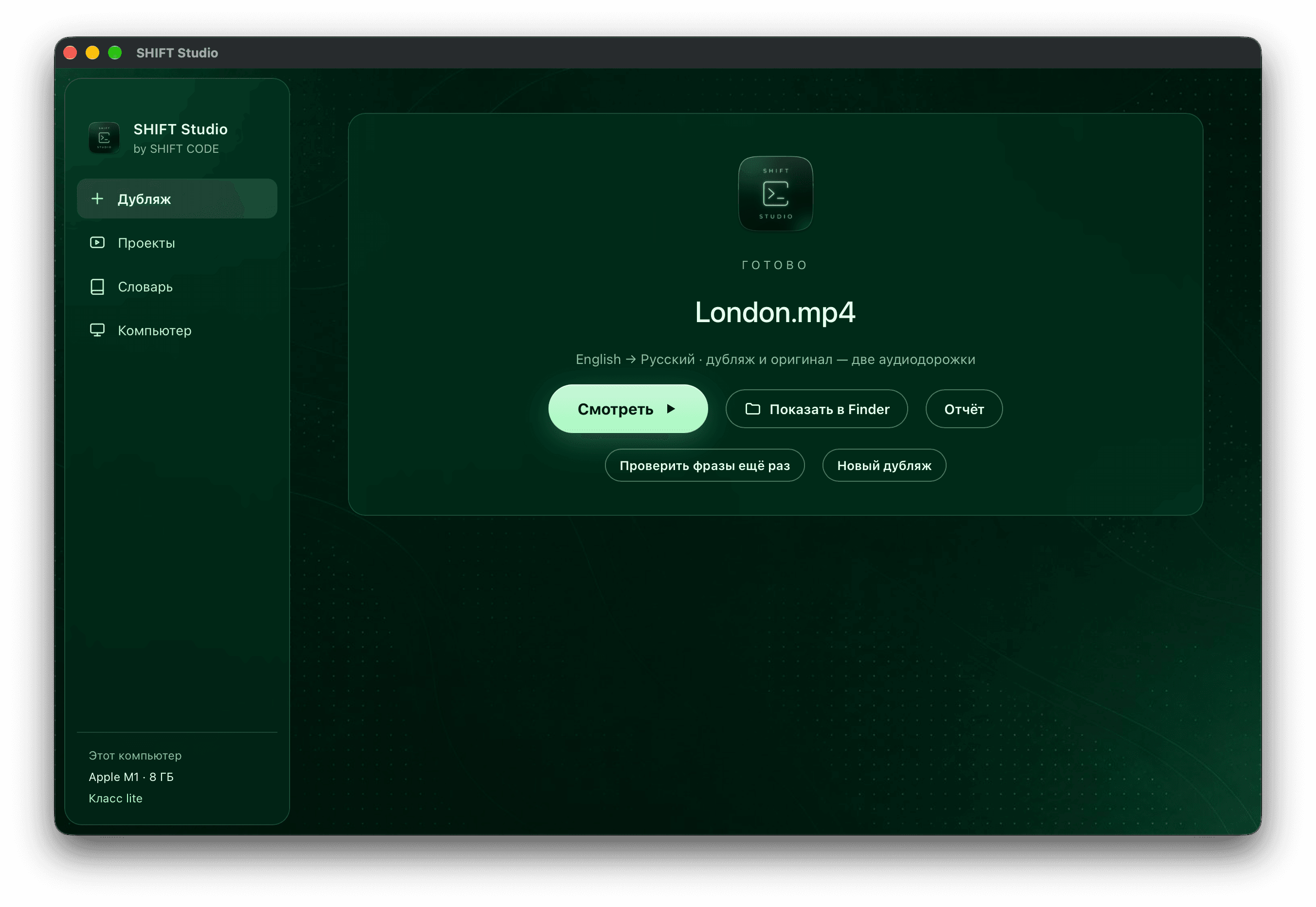Click Проверить фразы ещё раз
The height and width of the screenshot is (907, 1316).
coord(704,466)
